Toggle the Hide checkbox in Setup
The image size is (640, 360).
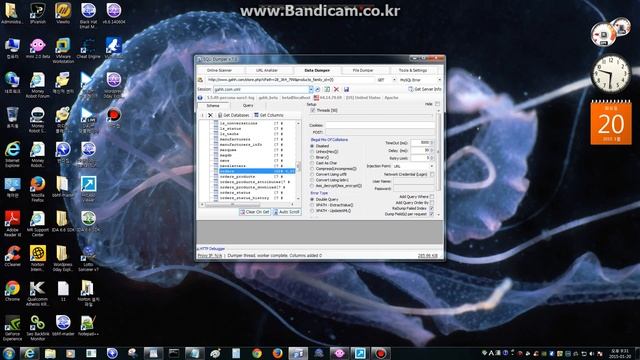437,104
